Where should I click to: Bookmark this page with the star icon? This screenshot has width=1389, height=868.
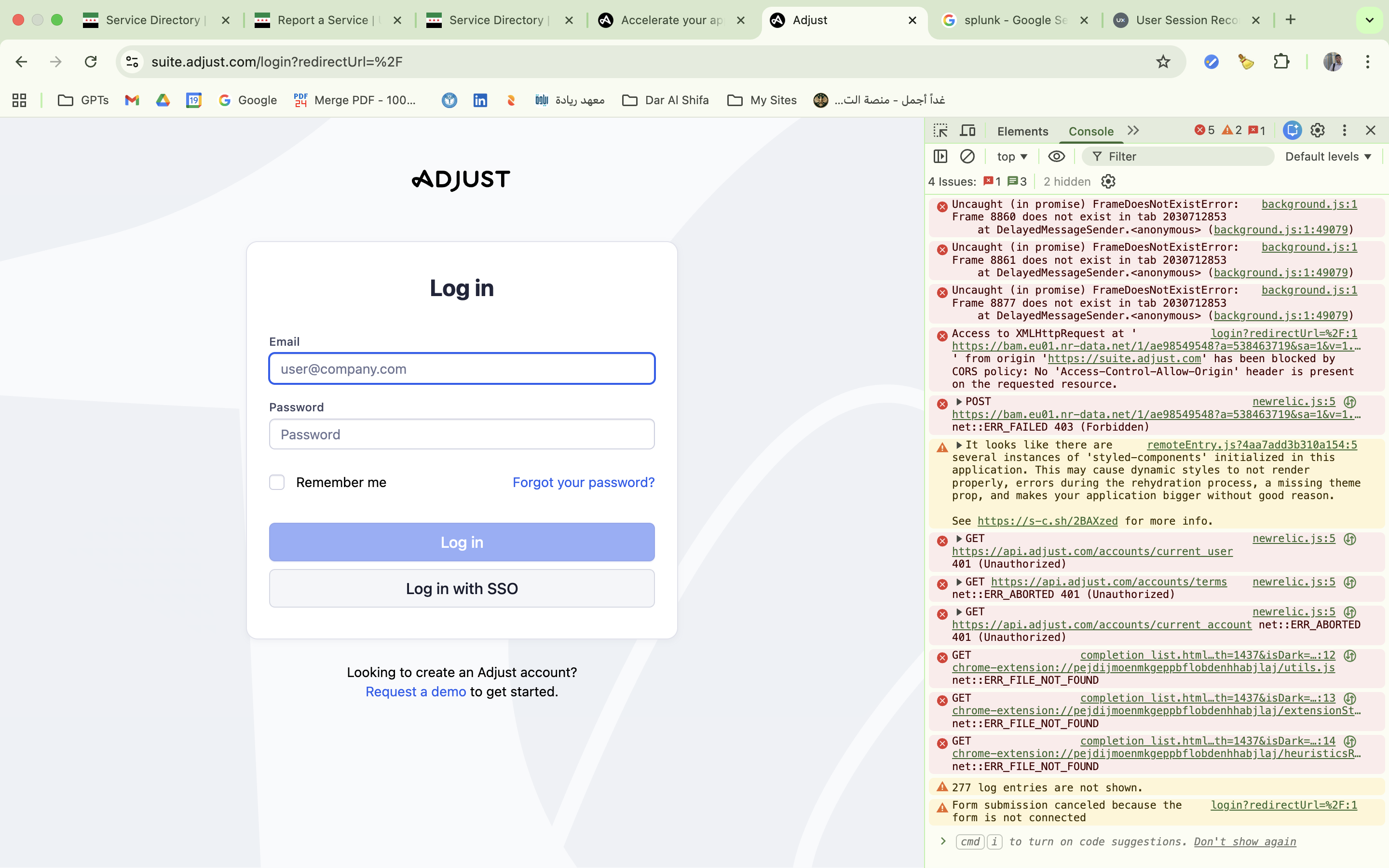1163,61
